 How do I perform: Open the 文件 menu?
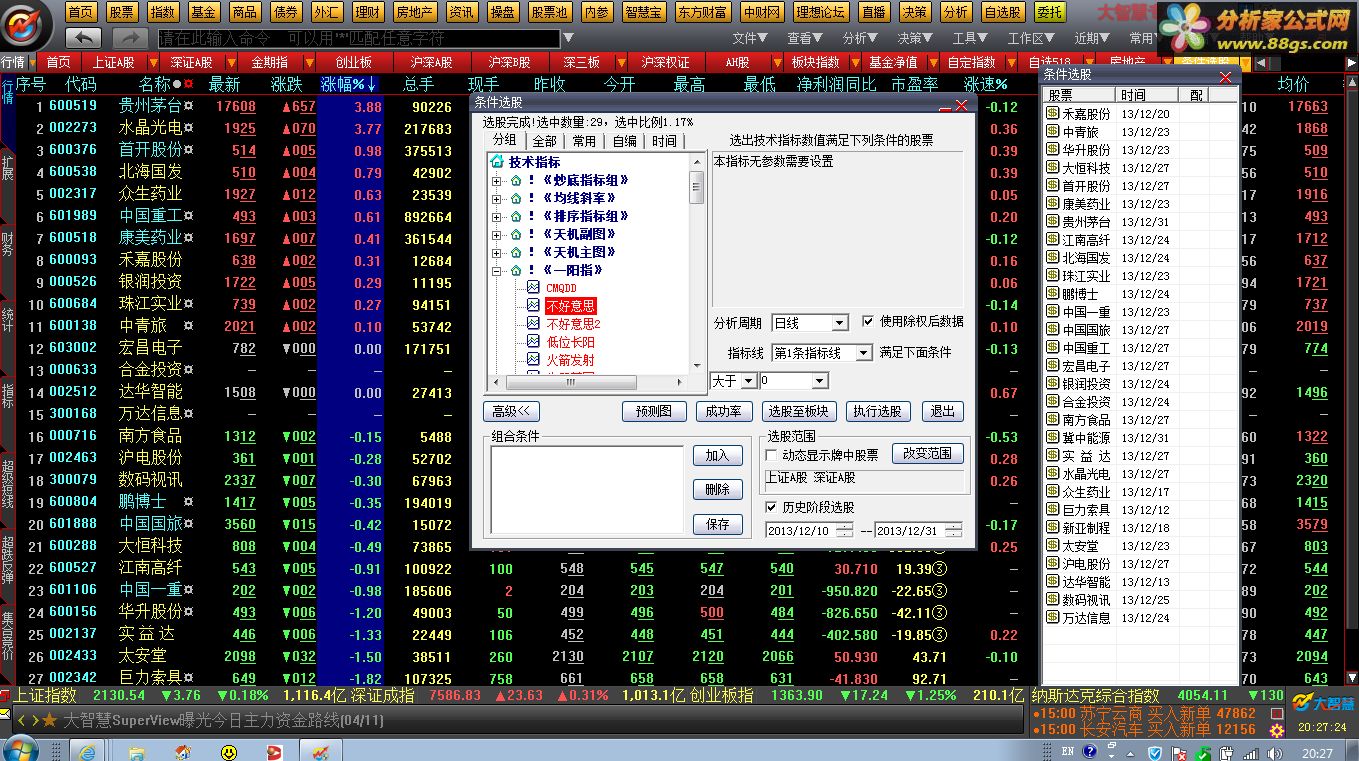749,38
